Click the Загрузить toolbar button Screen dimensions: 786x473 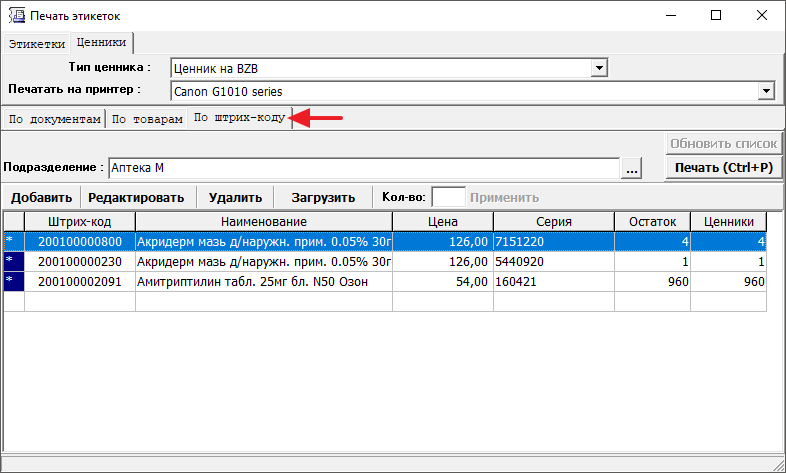(x=323, y=198)
